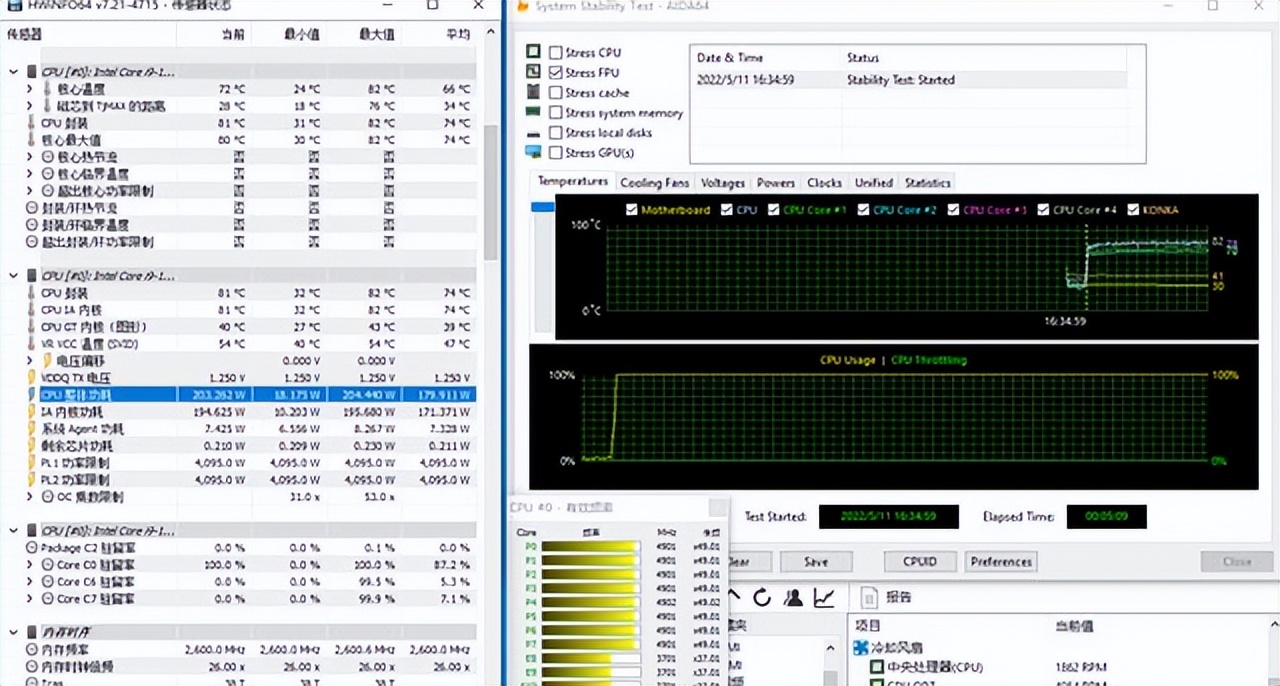Click the 冷却风扇 fan icon
The height and width of the screenshot is (686, 1280).
pyautogui.click(x=860, y=648)
